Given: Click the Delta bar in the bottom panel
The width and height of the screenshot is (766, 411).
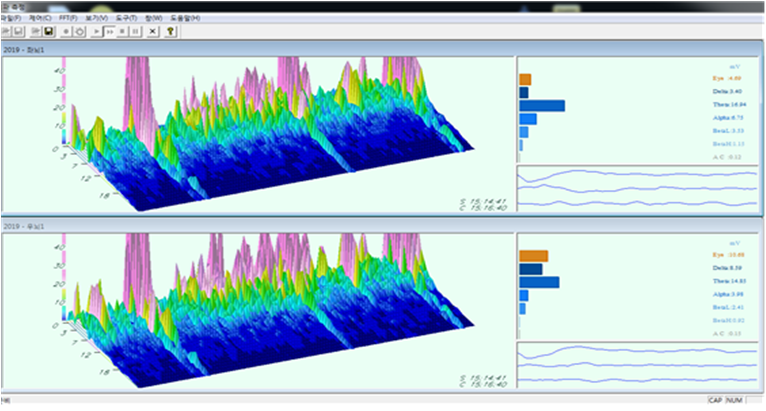Looking at the screenshot, I should (x=530, y=269).
